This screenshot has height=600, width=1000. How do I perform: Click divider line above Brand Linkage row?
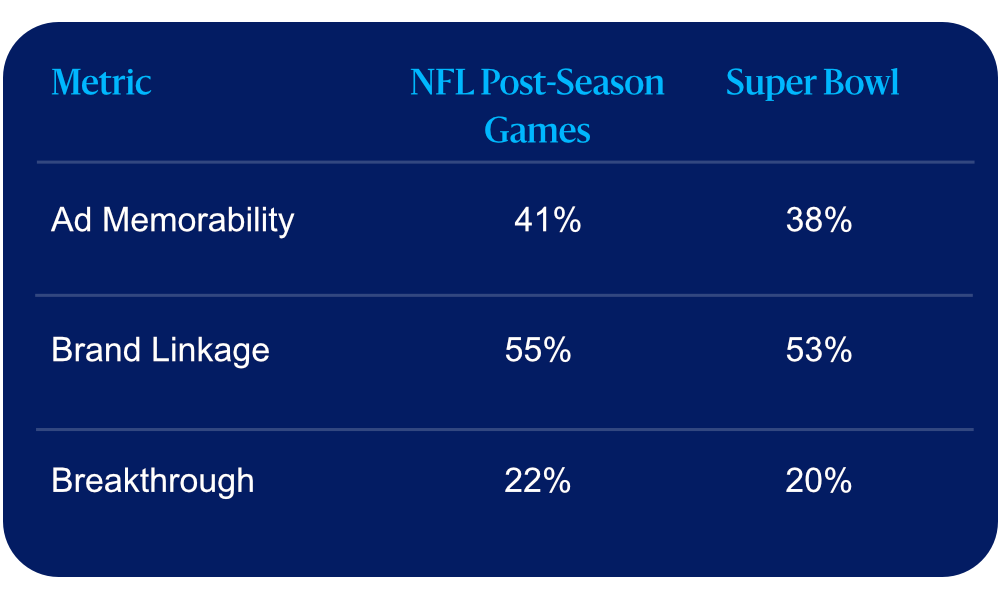504,295
